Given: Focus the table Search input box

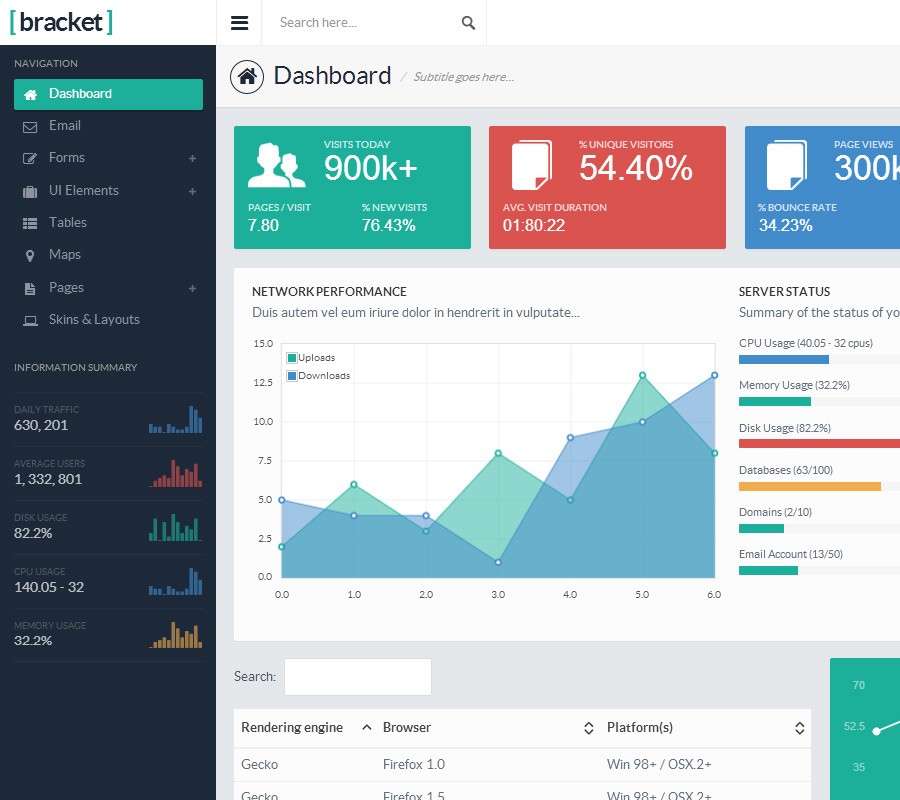Looking at the screenshot, I should click(x=358, y=677).
